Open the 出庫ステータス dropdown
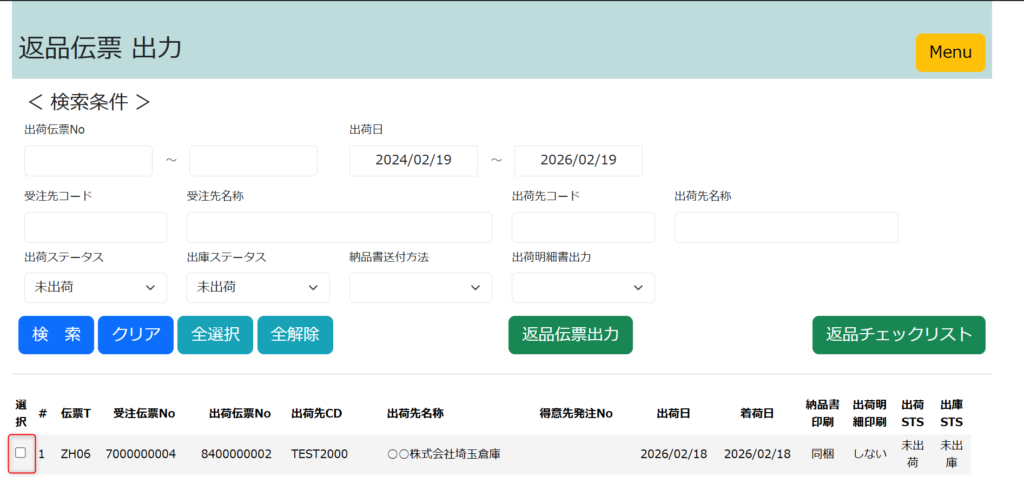1024x503 pixels. coord(257,287)
